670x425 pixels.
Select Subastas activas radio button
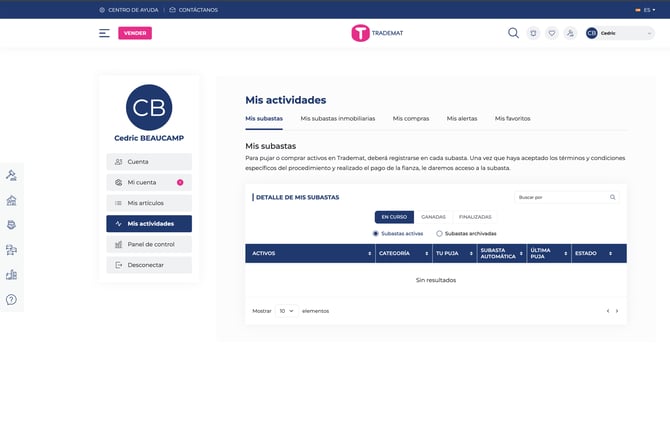click(x=375, y=233)
